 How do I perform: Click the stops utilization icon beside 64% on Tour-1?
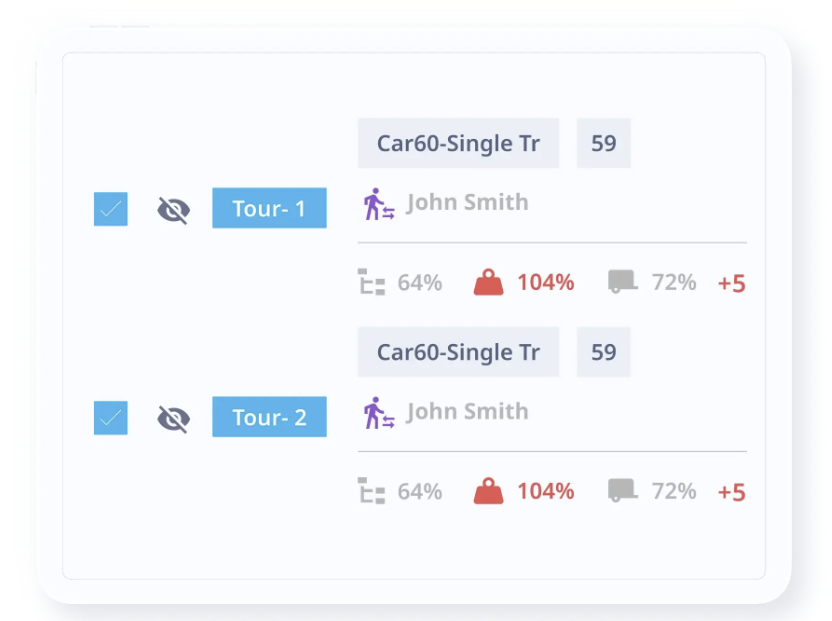(x=372, y=283)
